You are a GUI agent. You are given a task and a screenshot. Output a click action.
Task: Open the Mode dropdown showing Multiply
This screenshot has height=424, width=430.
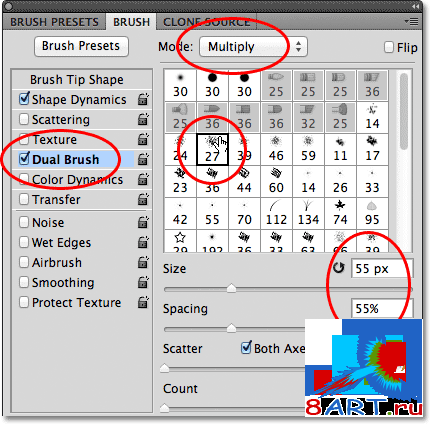coord(253,47)
